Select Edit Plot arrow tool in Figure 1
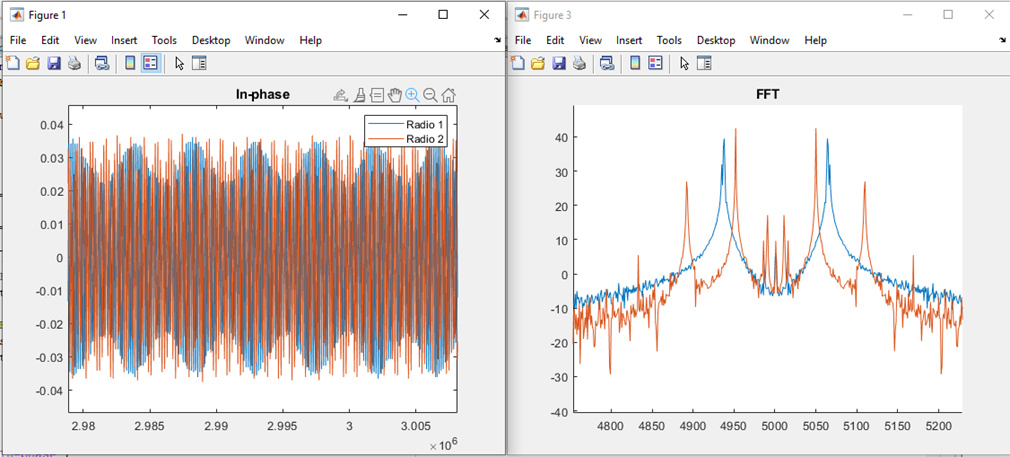Screen dimensions: 1010x457 pyautogui.click(x=180, y=63)
